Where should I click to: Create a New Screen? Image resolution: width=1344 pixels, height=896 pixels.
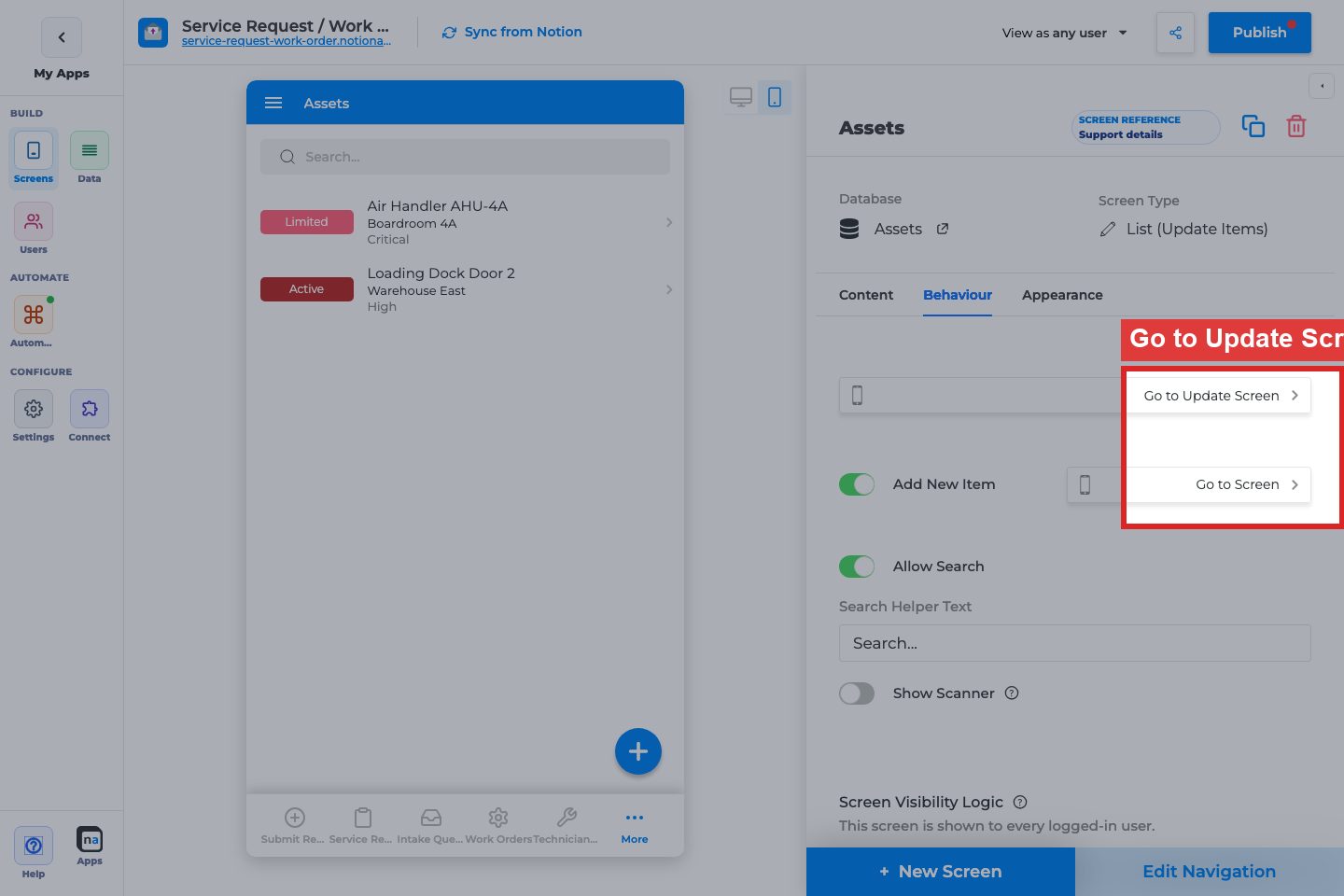(941, 872)
